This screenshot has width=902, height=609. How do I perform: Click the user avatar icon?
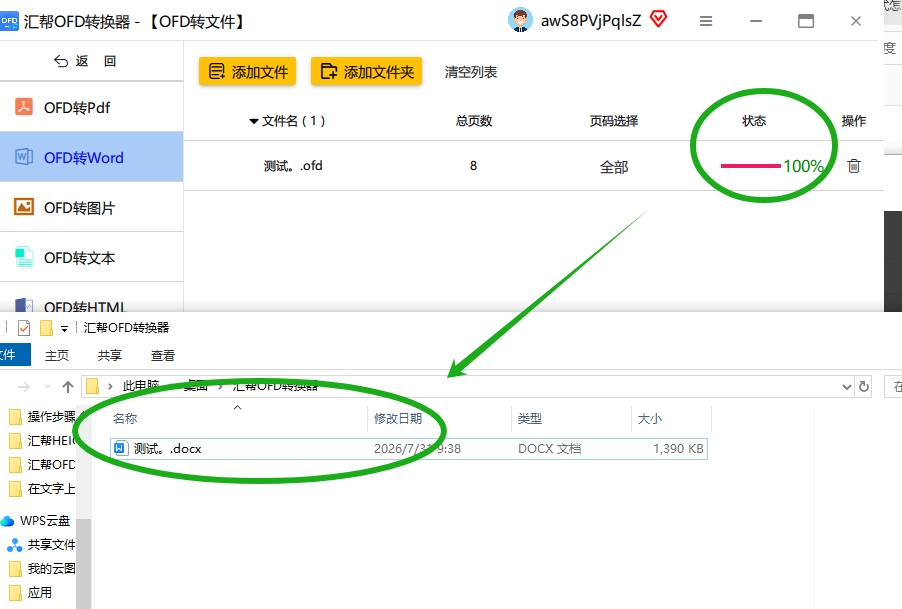point(520,20)
